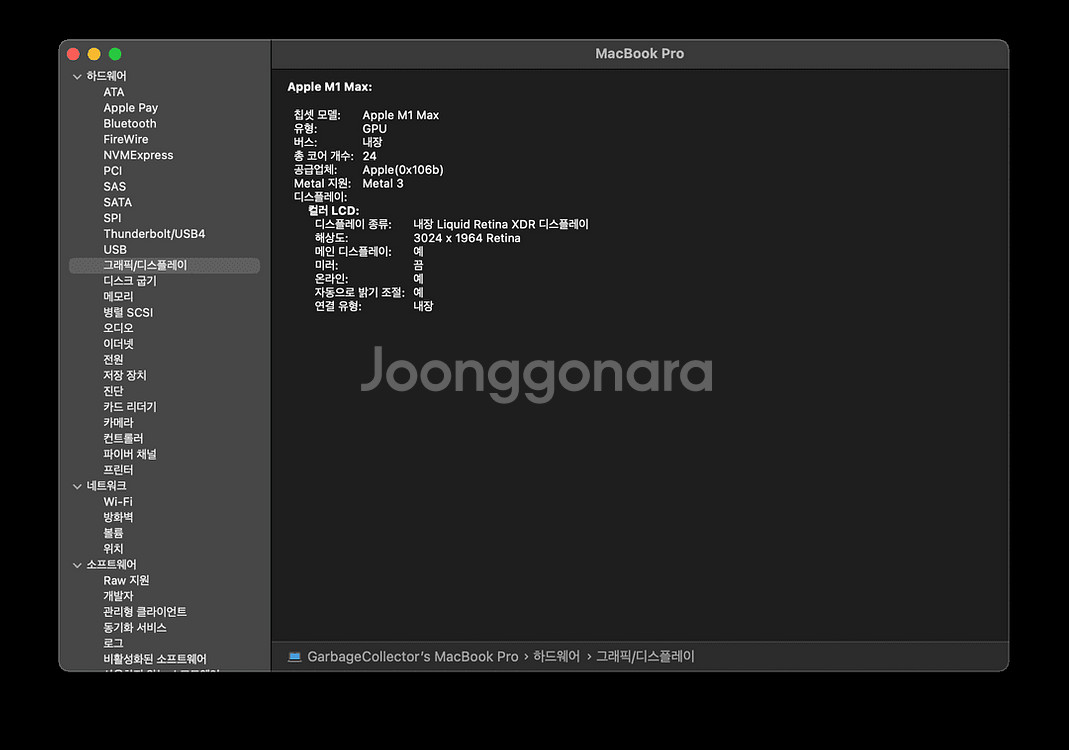Viewport: 1069px width, 750px height.
Task: Open the 전원 entry
Action: pyautogui.click(x=113, y=359)
